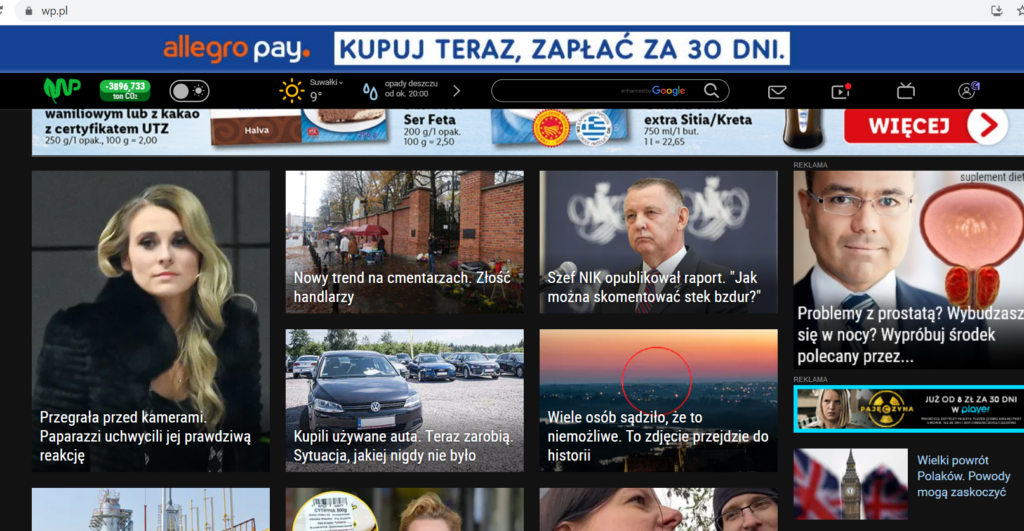Open the green CO2 counter badge

click(125, 90)
